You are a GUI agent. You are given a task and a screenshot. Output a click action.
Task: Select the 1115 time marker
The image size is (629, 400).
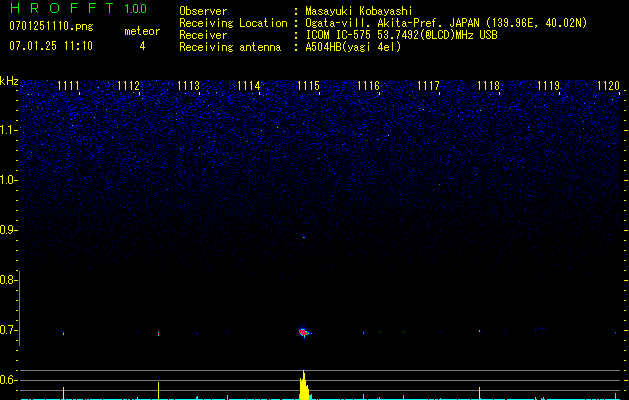[309, 87]
